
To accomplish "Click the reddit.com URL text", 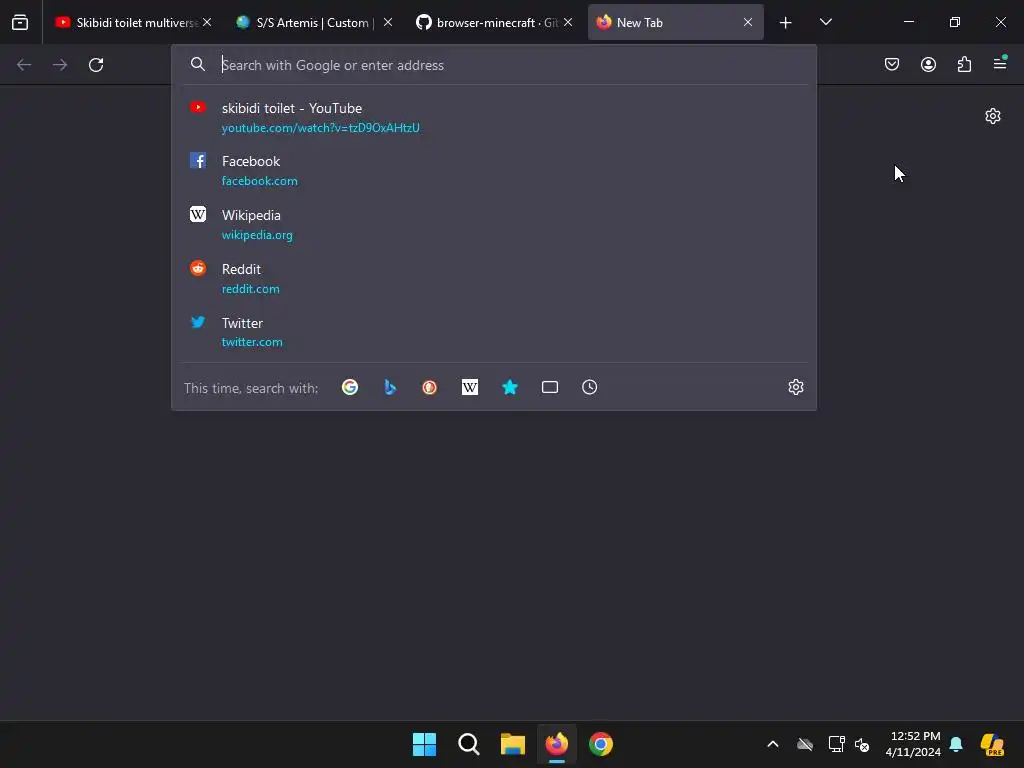I will coord(250,289).
